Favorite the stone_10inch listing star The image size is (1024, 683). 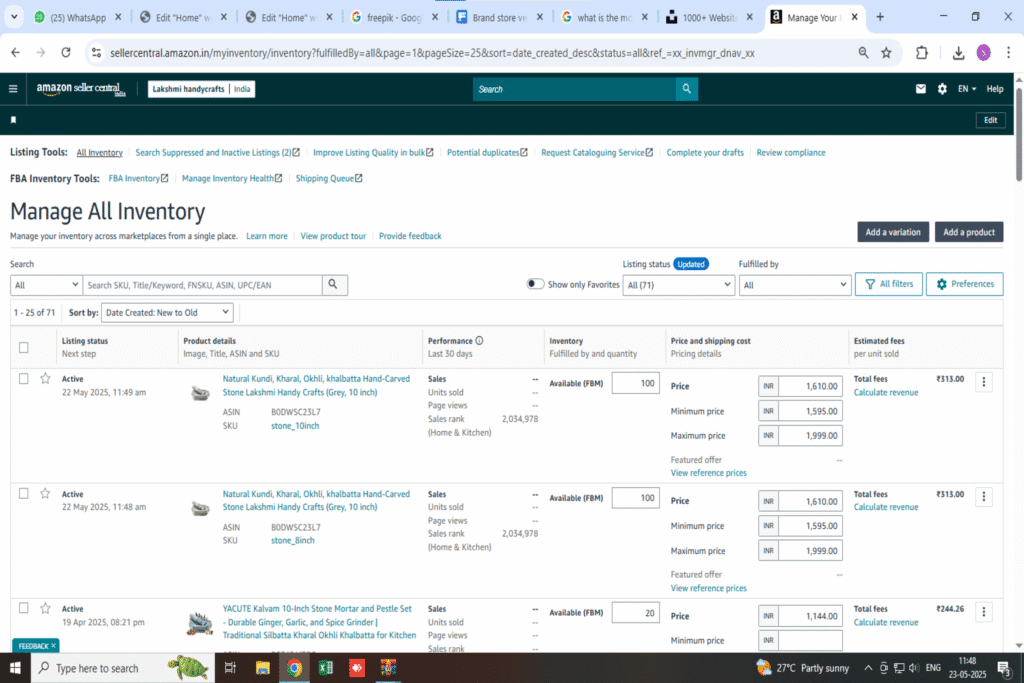(45, 379)
